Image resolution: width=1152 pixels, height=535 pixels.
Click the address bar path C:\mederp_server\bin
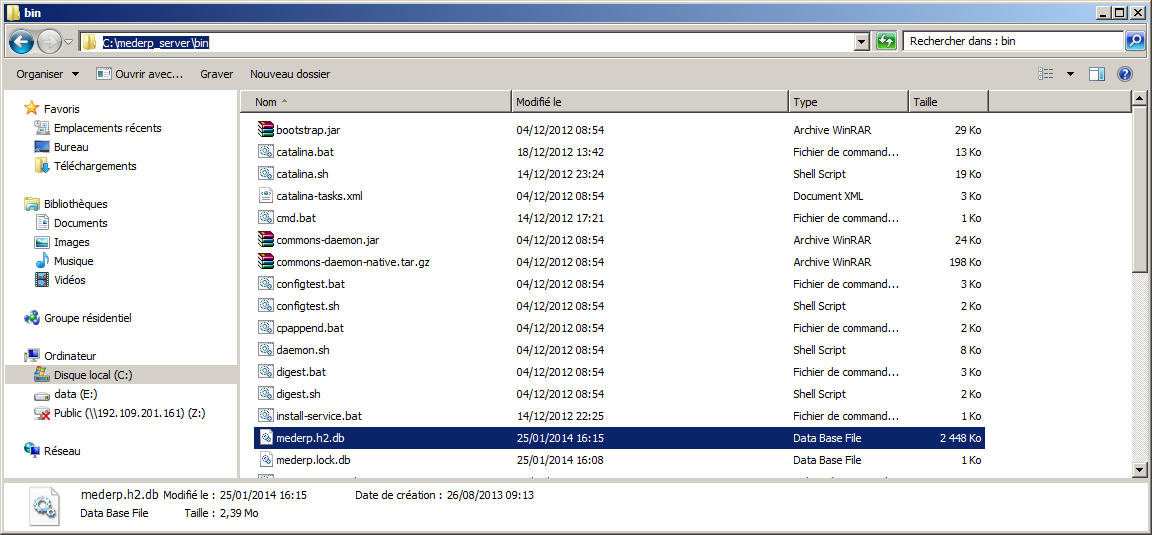click(158, 43)
